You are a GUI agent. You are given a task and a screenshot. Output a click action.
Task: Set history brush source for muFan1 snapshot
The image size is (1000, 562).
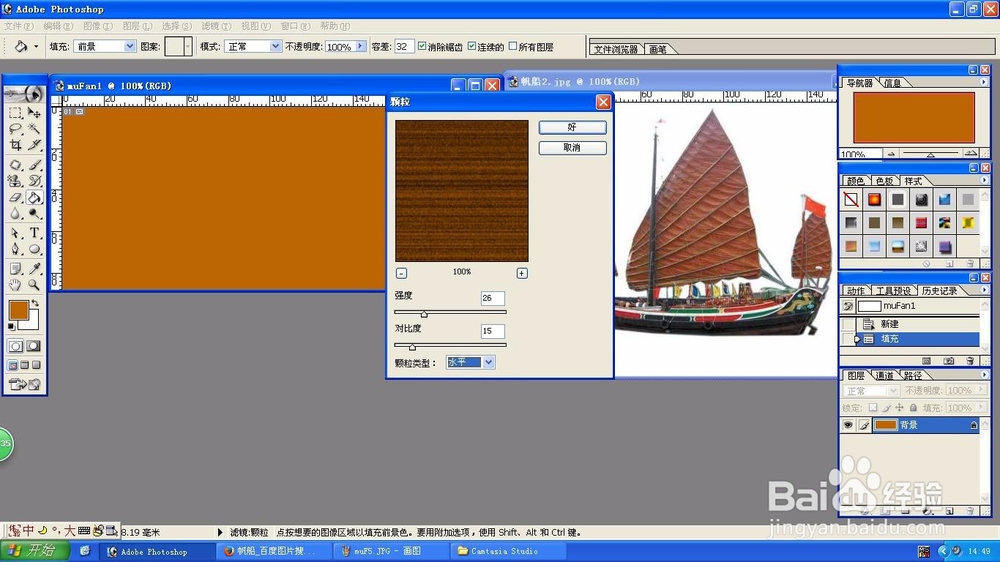848,306
